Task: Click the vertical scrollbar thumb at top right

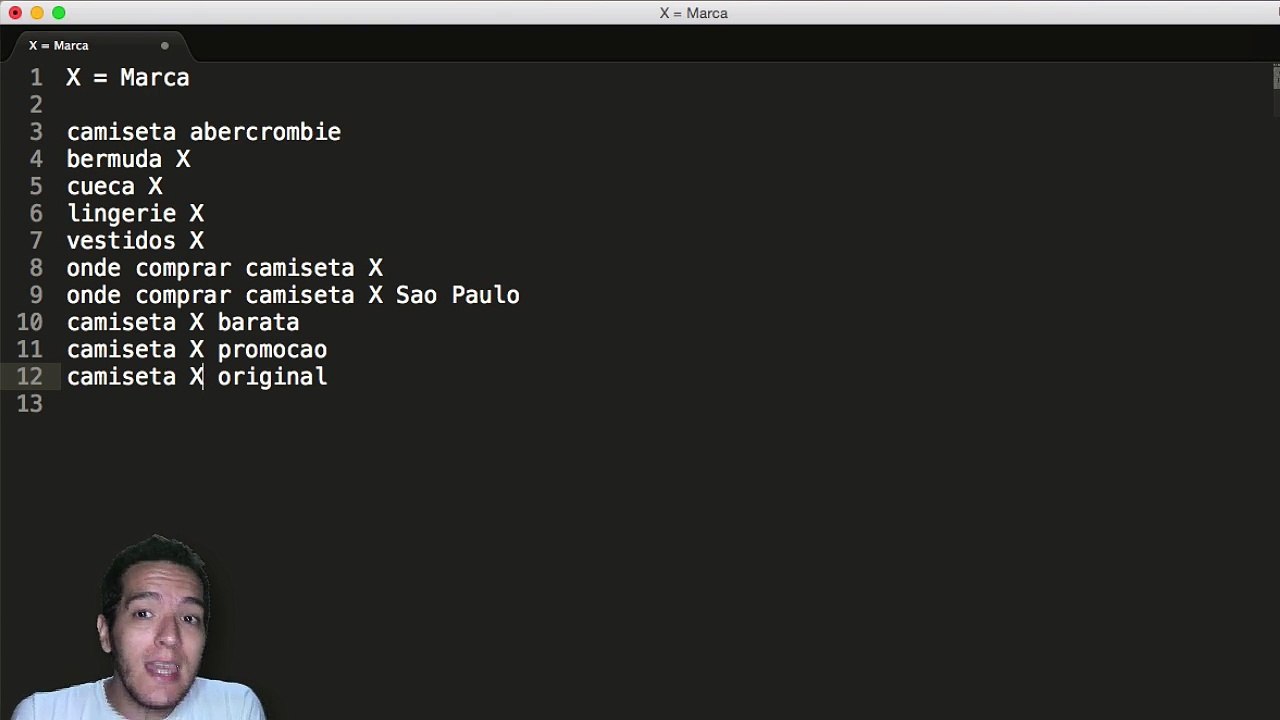Action: coord(1276,78)
